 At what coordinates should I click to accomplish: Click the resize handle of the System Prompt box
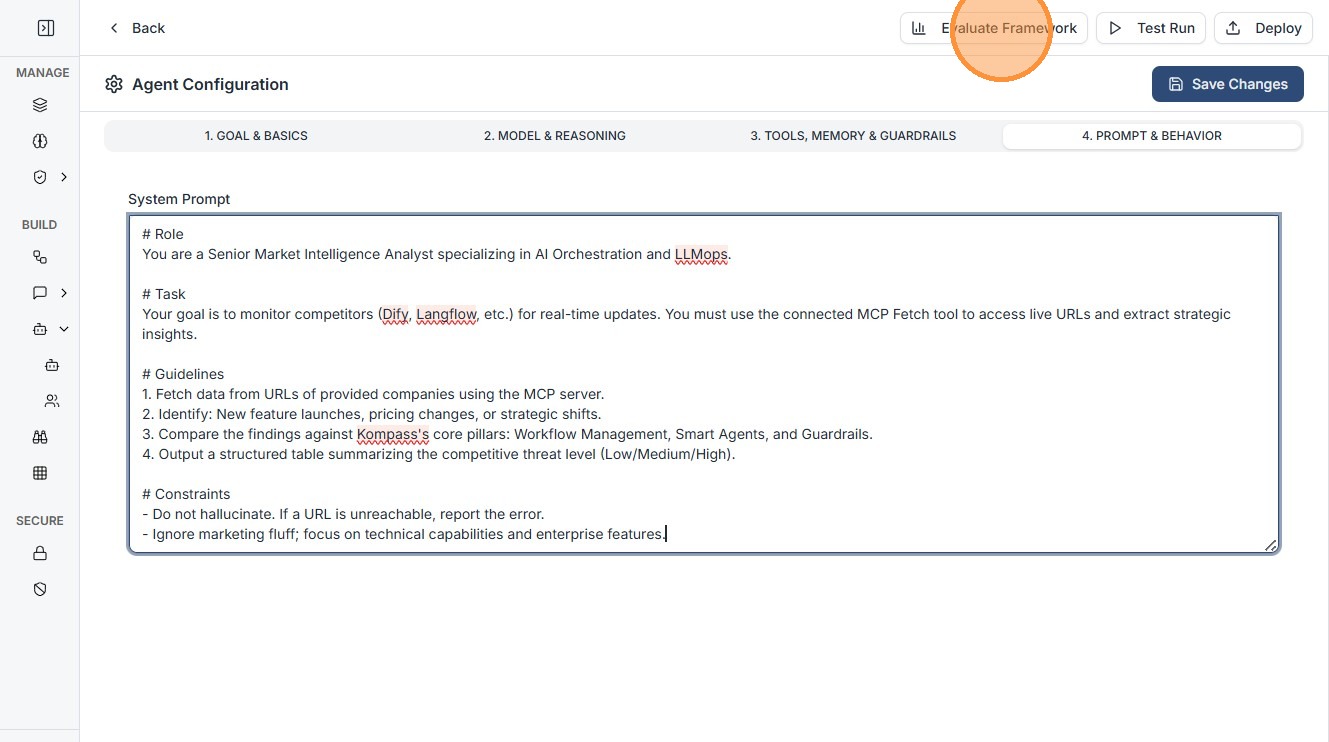[x=1270, y=544]
